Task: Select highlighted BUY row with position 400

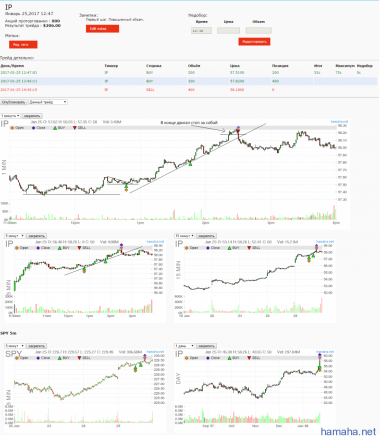Action: (x=189, y=81)
